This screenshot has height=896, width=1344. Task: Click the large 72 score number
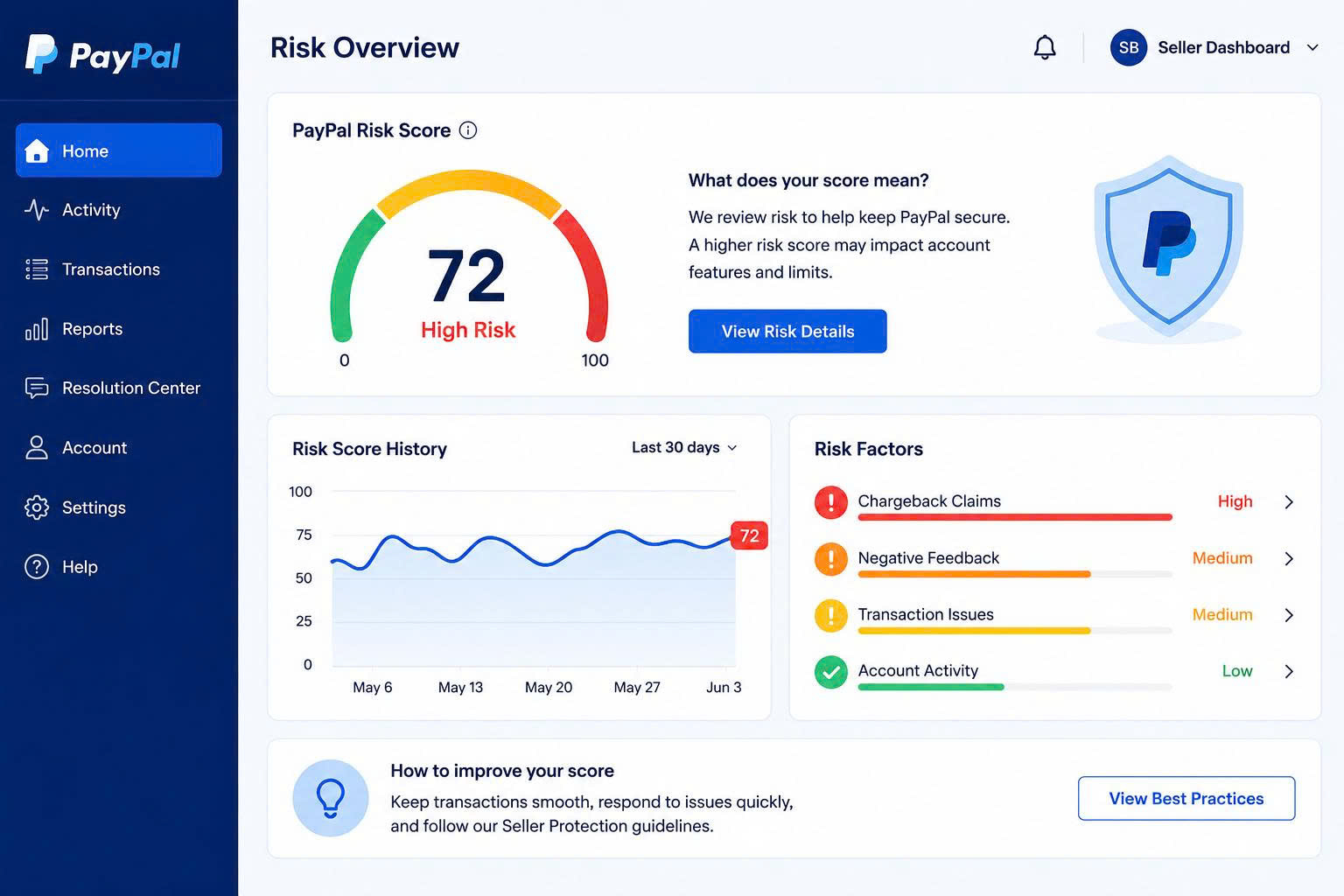coord(466,276)
